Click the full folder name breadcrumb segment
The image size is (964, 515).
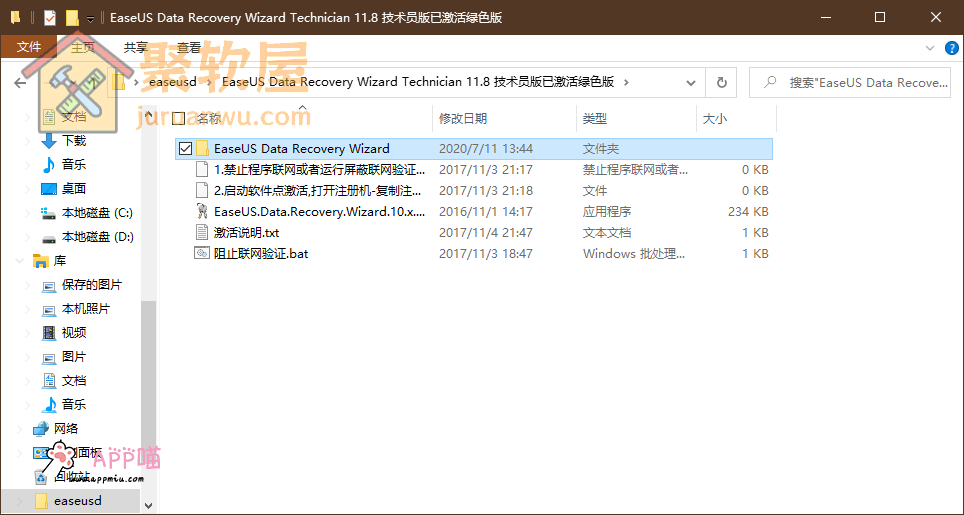(418, 82)
